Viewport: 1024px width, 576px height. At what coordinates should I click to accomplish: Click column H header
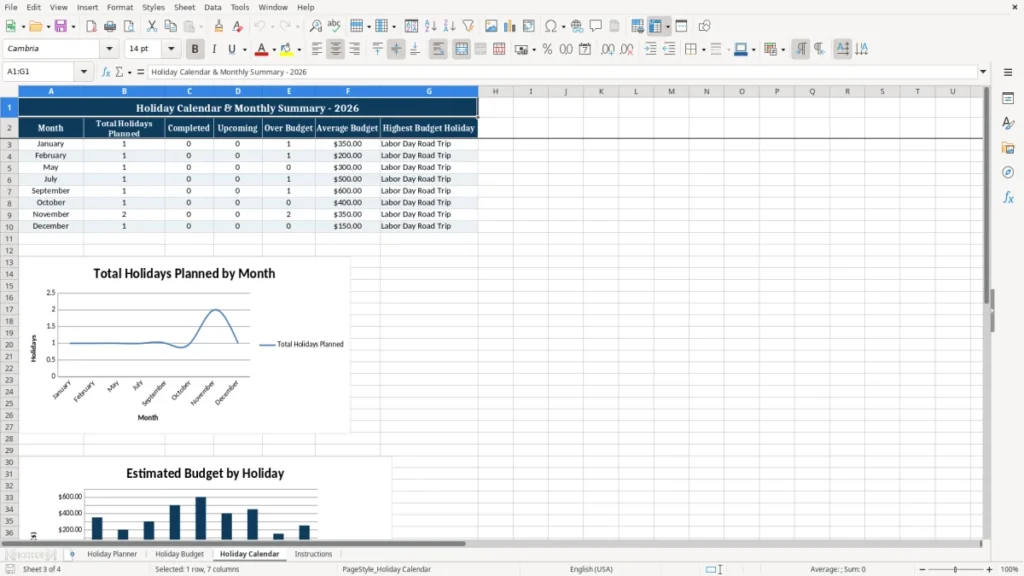pyautogui.click(x=496, y=91)
